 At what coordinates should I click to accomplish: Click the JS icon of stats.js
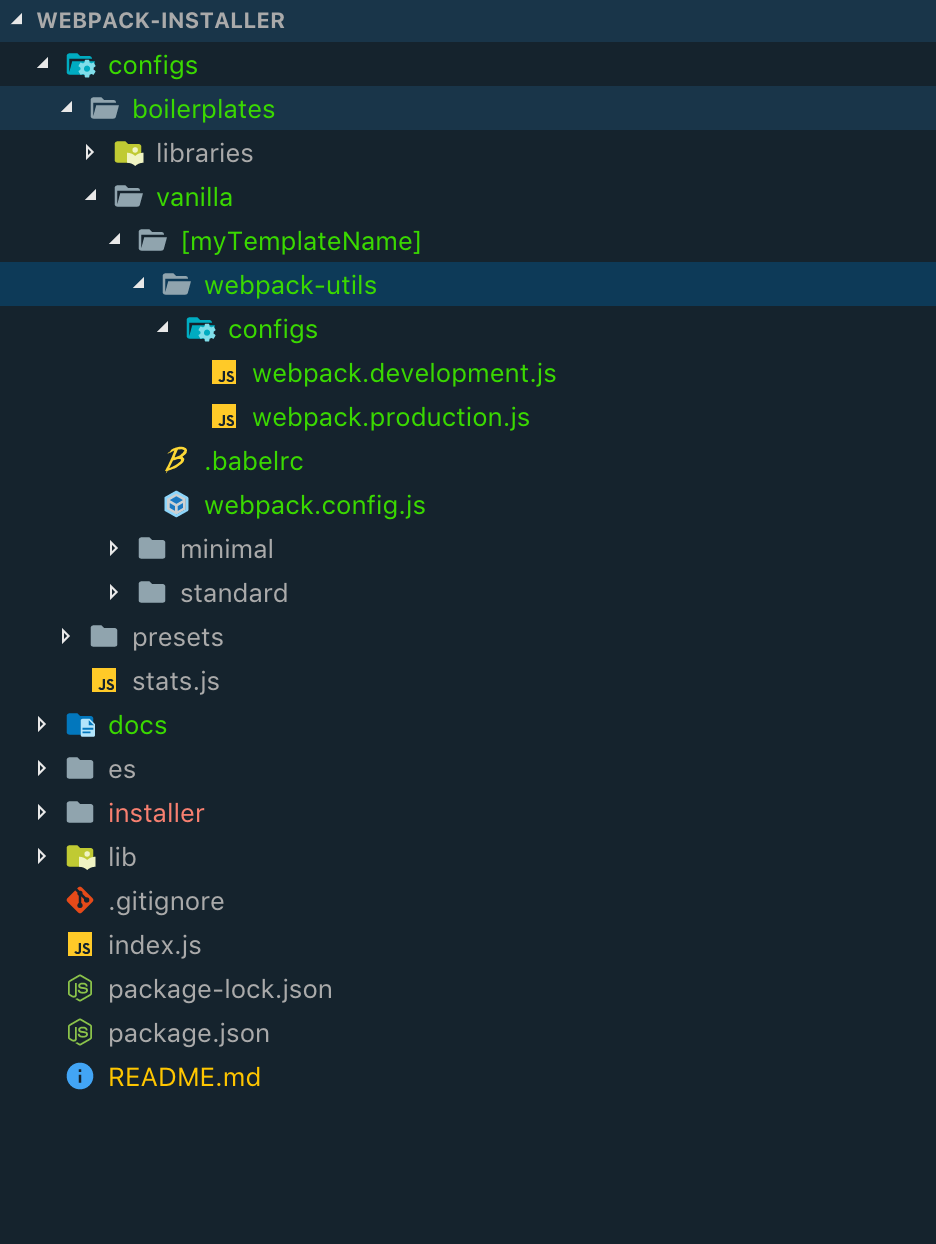pyautogui.click(x=104, y=681)
